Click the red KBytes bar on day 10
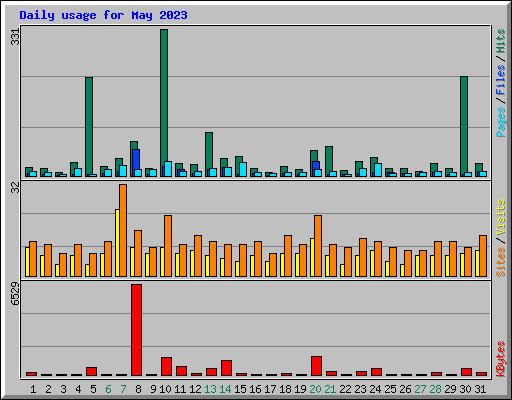The height and width of the screenshot is (400, 512). point(166,366)
